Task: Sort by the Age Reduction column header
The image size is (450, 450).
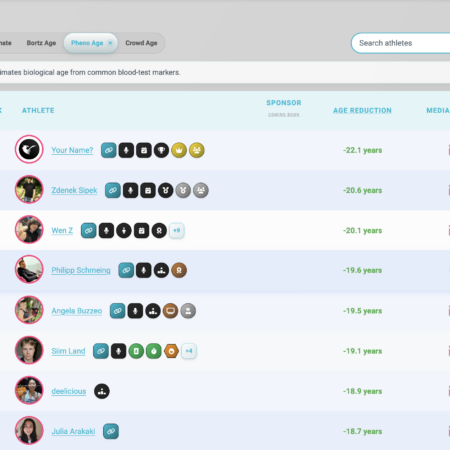Action: (x=362, y=111)
